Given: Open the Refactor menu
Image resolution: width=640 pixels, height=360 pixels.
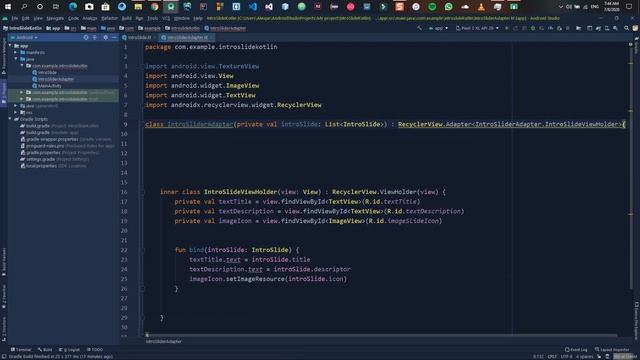Looking at the screenshot, I should coord(109,18).
